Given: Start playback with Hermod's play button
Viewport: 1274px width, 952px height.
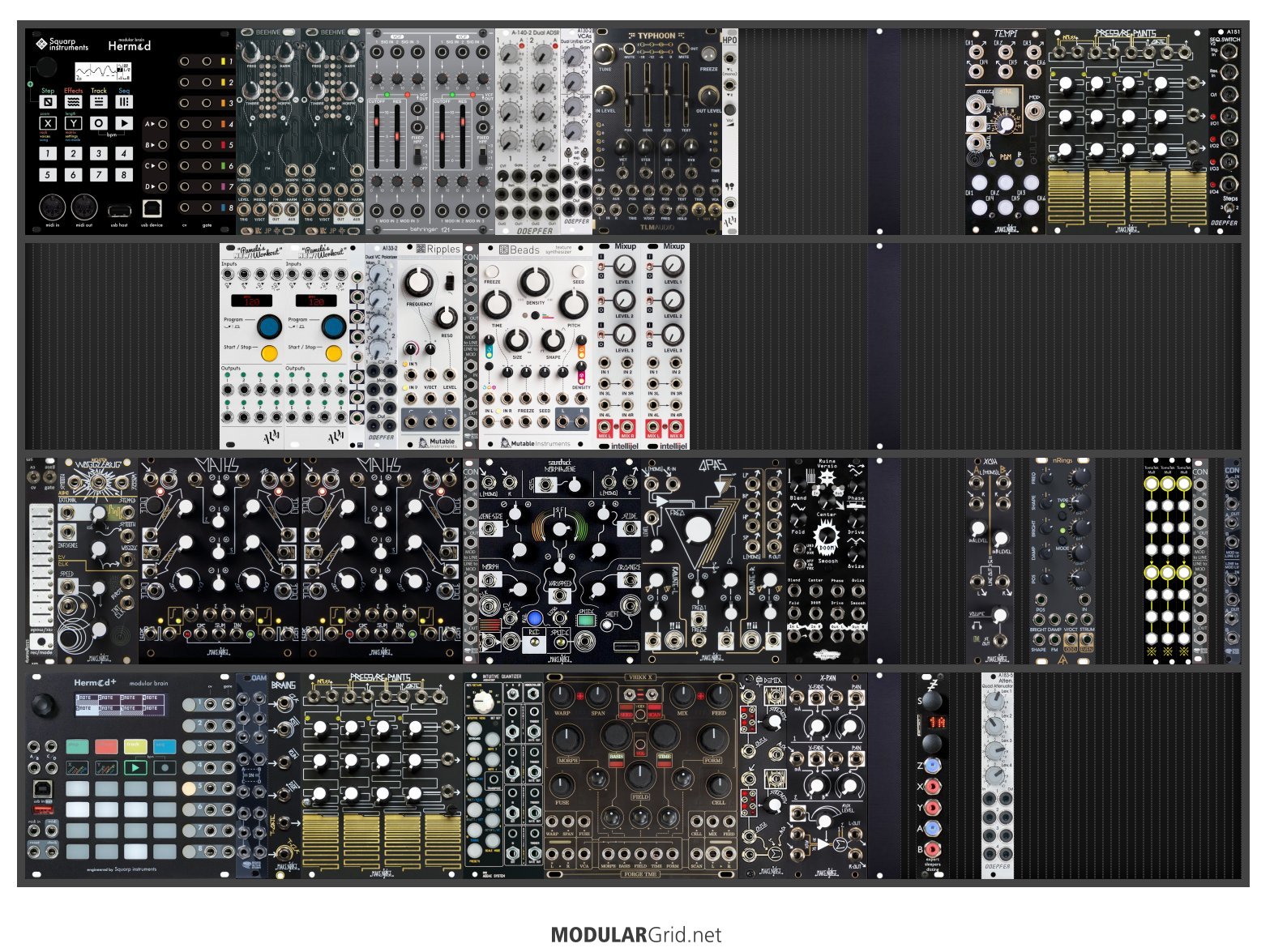Looking at the screenshot, I should coord(124,124).
